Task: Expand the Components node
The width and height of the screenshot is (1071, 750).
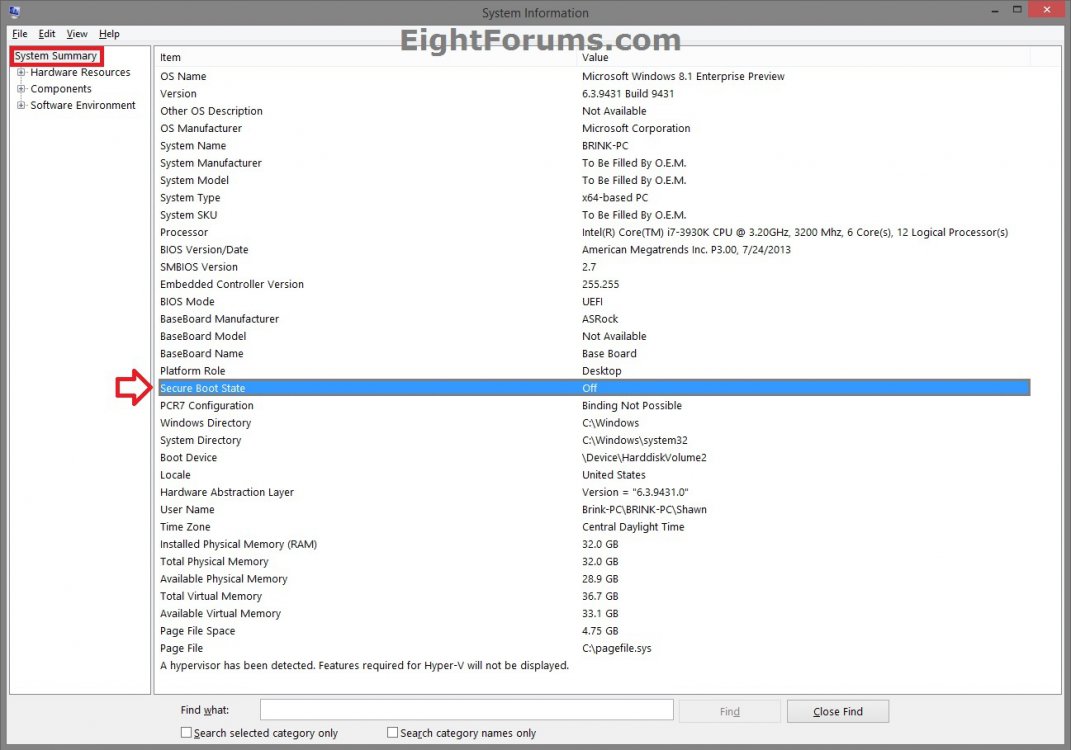Action: (x=20, y=89)
